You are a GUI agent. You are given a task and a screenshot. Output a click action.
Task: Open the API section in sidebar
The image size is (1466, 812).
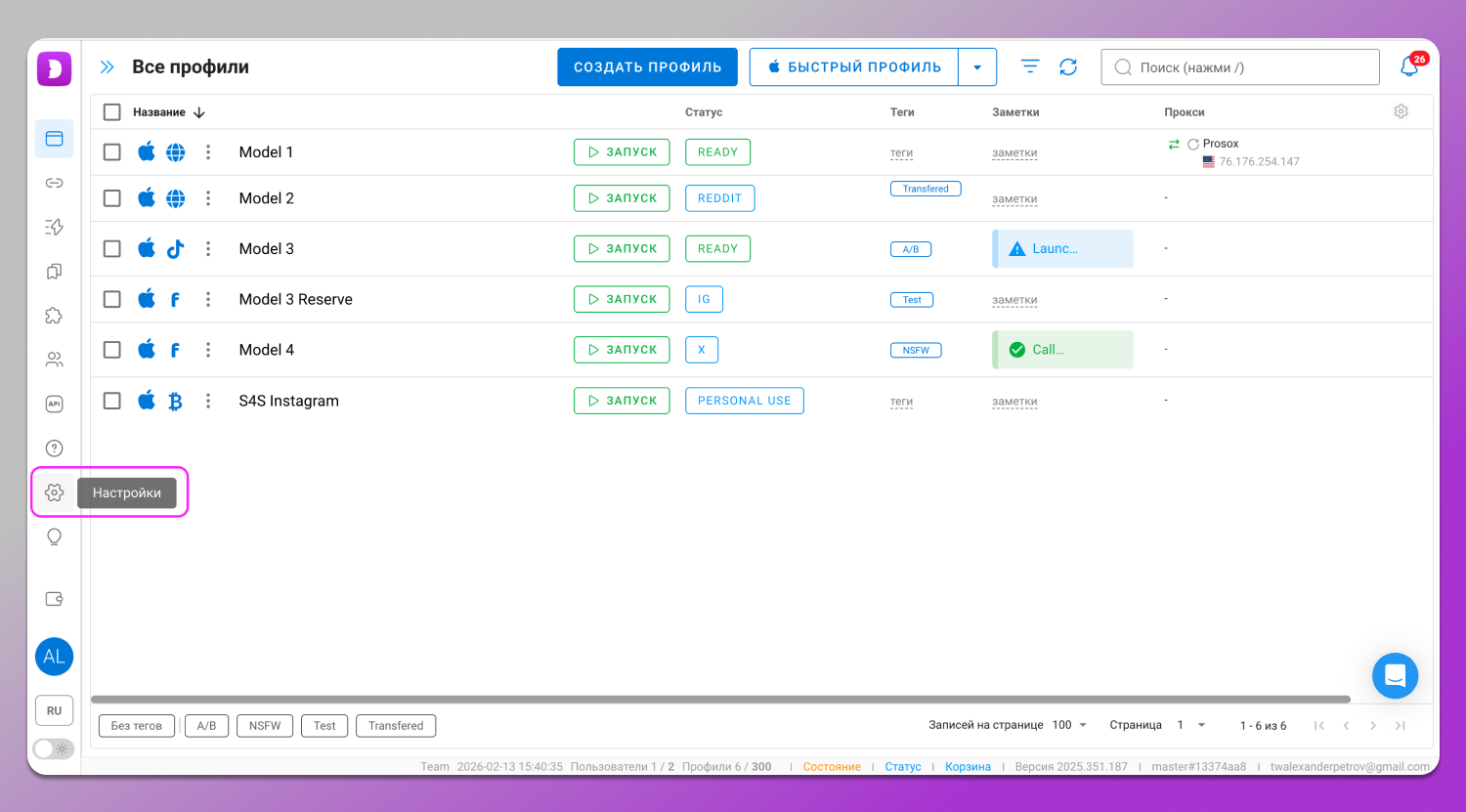click(x=55, y=404)
